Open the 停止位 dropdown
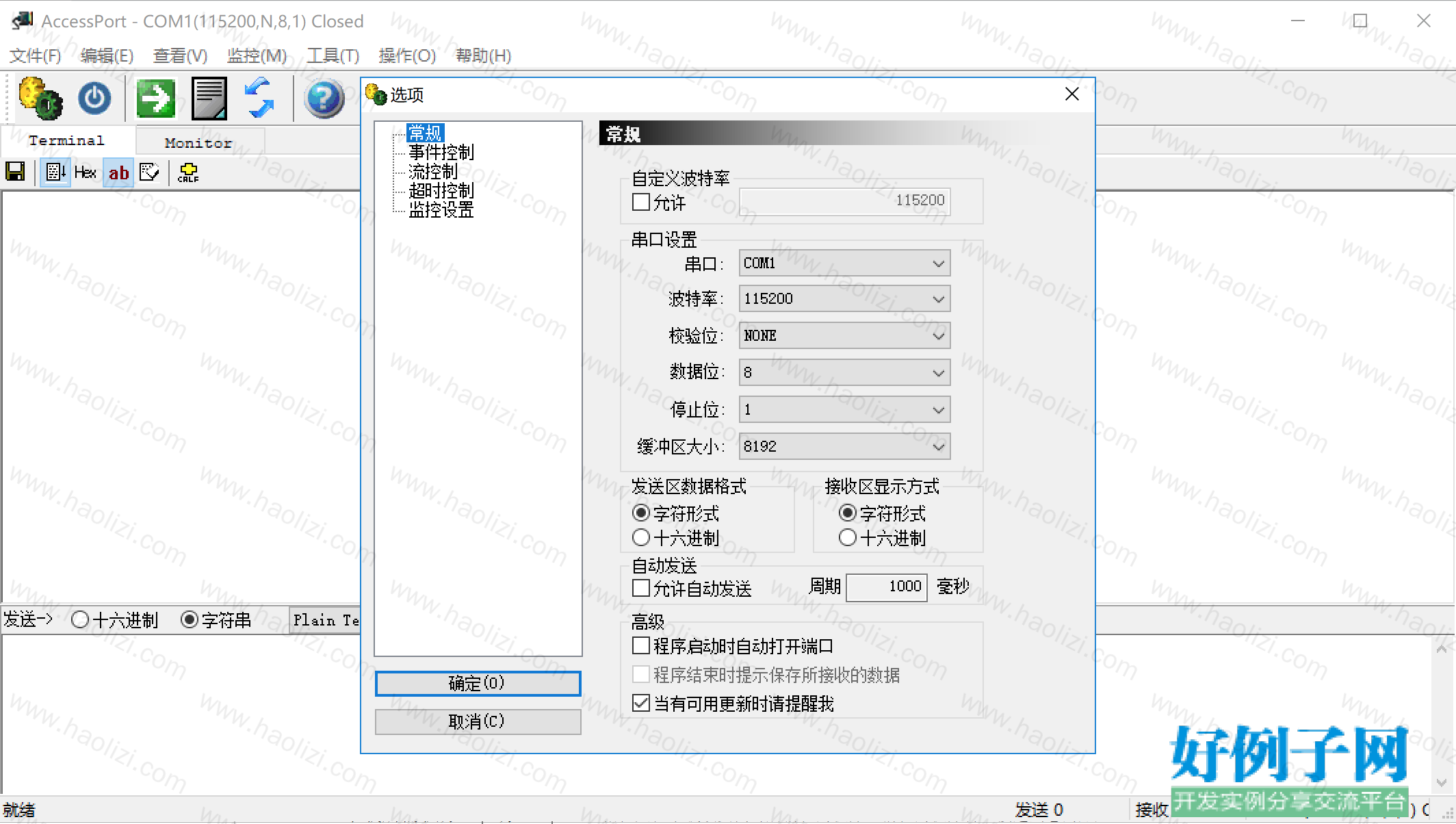 coord(844,409)
